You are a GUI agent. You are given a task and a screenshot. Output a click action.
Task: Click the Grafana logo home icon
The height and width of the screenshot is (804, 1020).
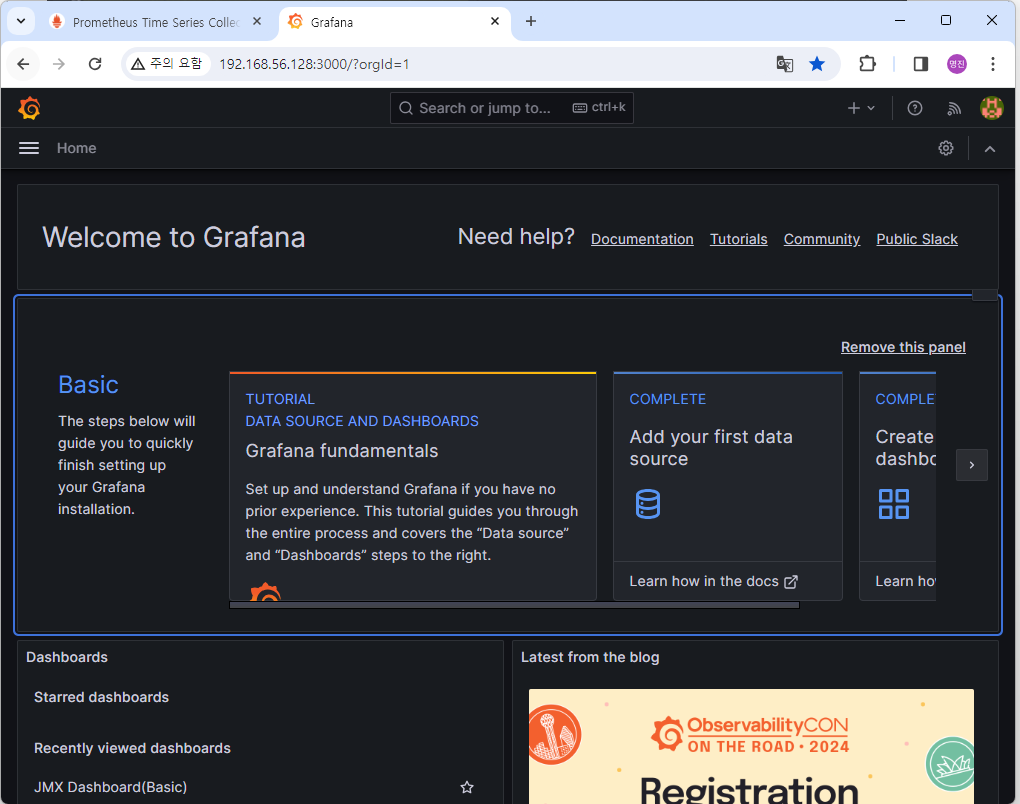pos(29,108)
